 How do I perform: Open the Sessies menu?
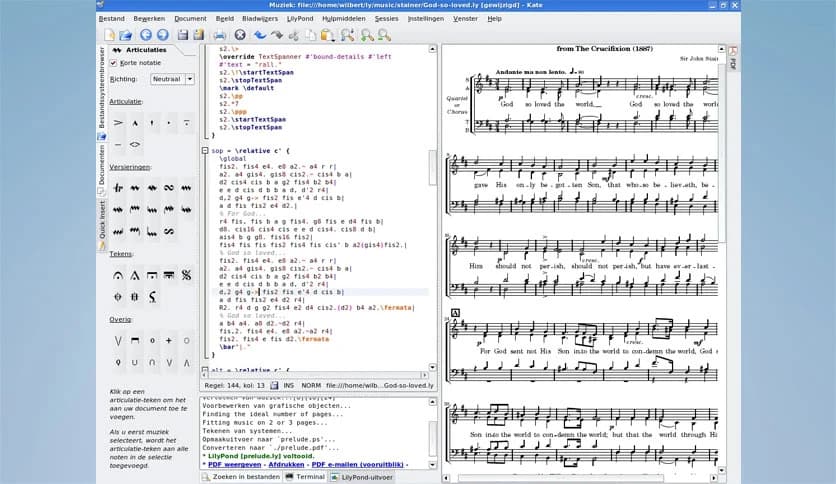tap(386, 19)
